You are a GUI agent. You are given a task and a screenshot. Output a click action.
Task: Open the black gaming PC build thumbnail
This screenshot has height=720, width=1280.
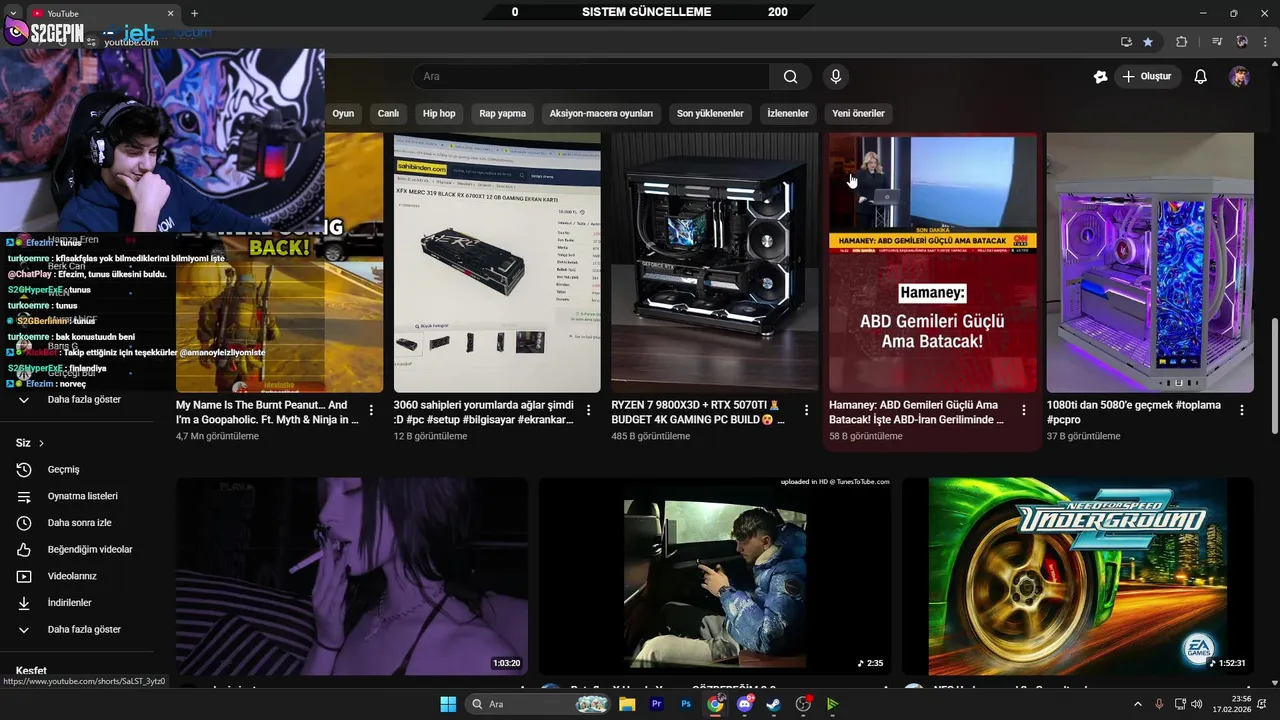point(715,263)
